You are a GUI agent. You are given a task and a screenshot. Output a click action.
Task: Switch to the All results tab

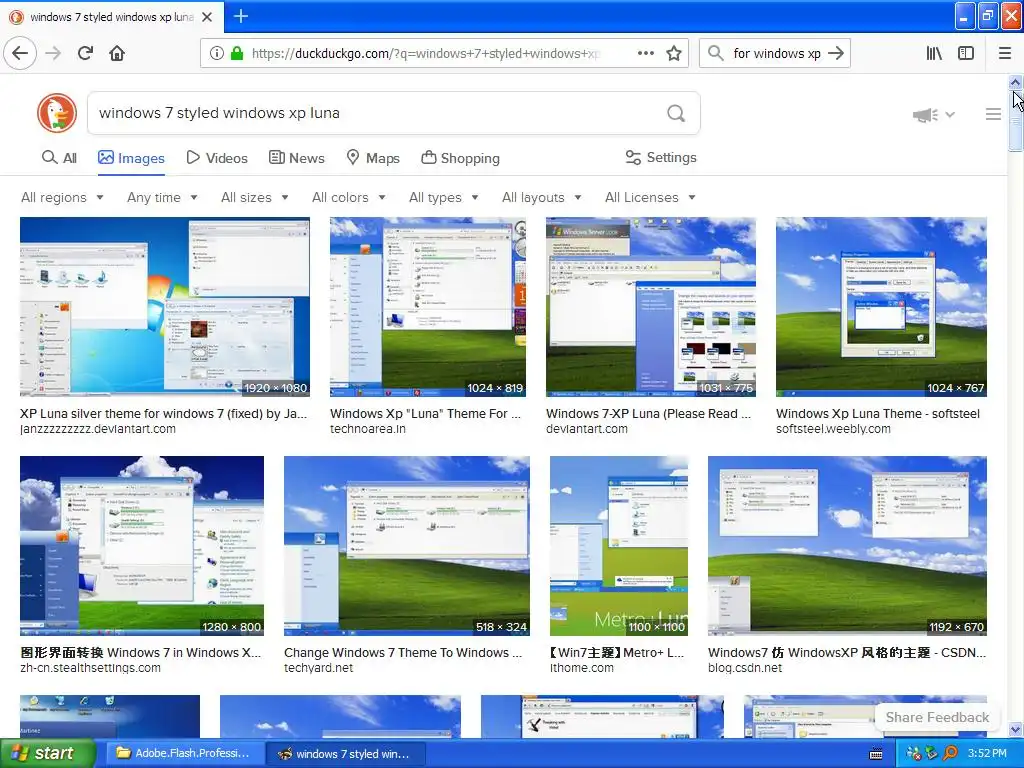pos(59,158)
